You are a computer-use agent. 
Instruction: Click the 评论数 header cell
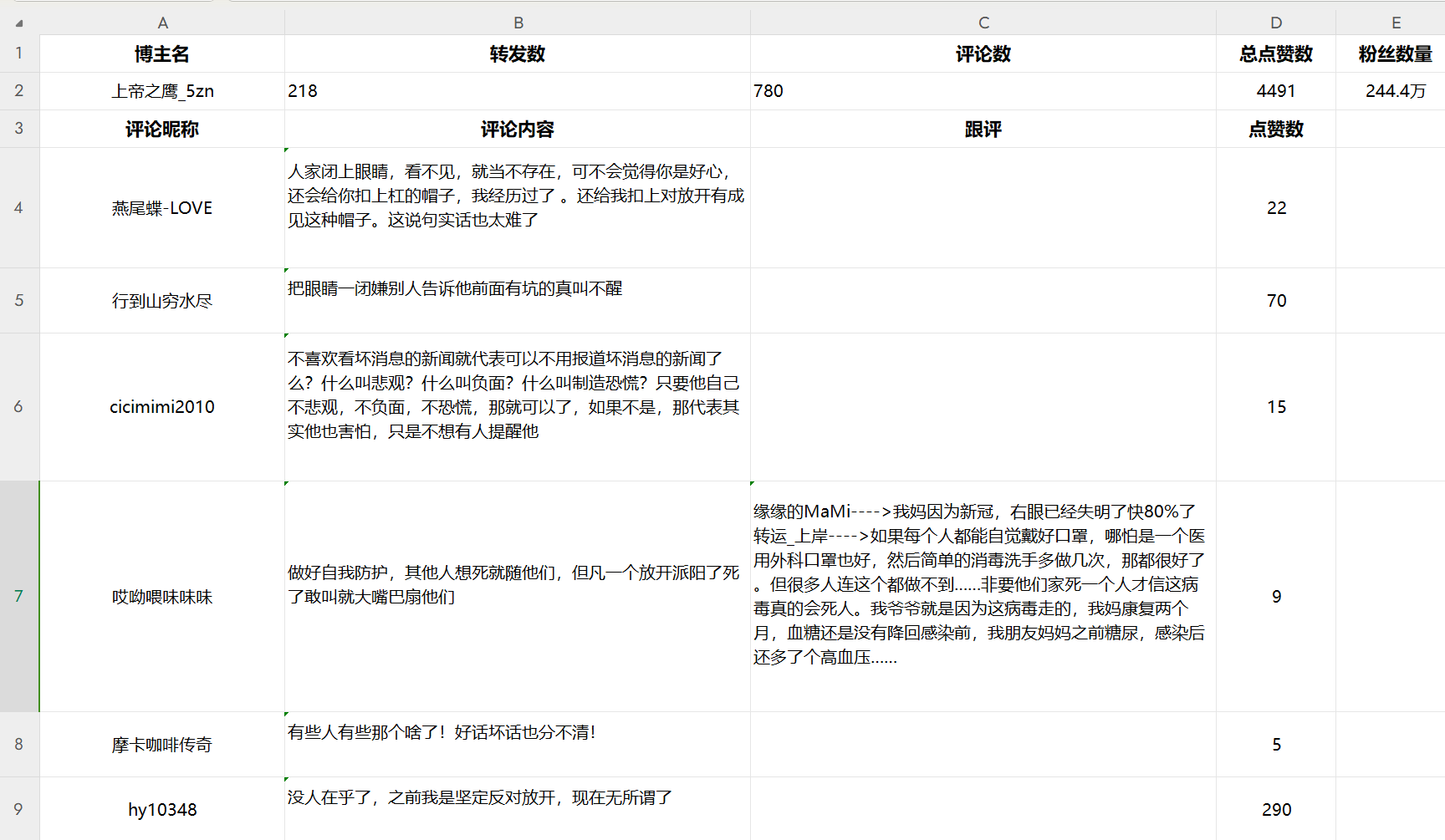(x=983, y=53)
